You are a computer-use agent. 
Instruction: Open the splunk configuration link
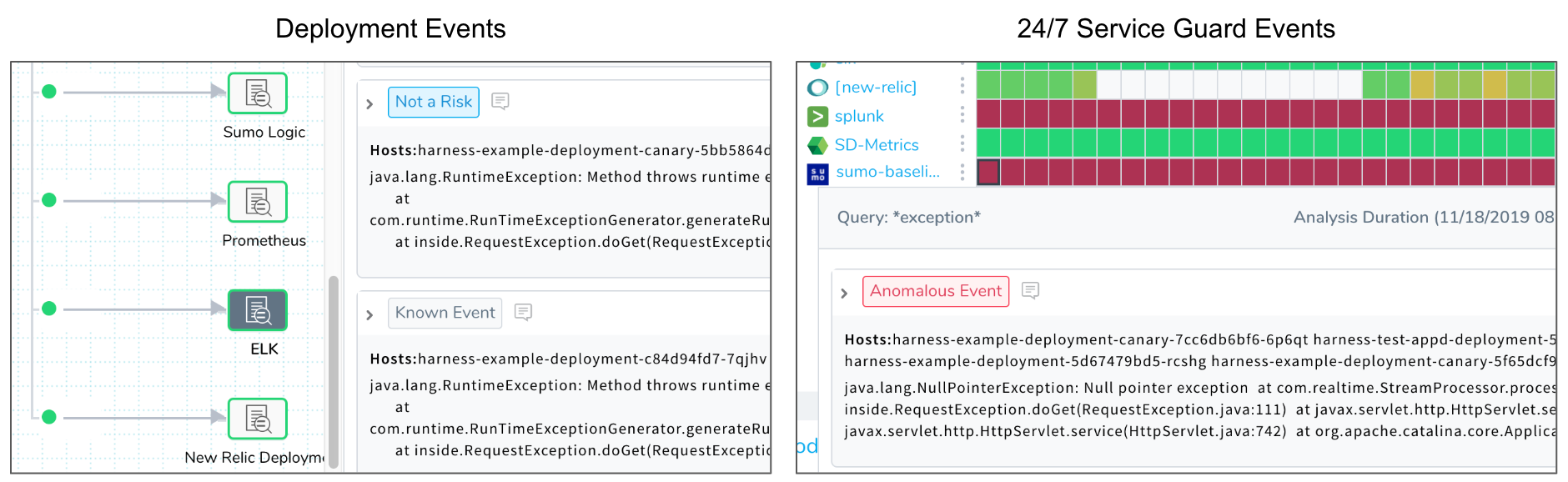coord(859,117)
